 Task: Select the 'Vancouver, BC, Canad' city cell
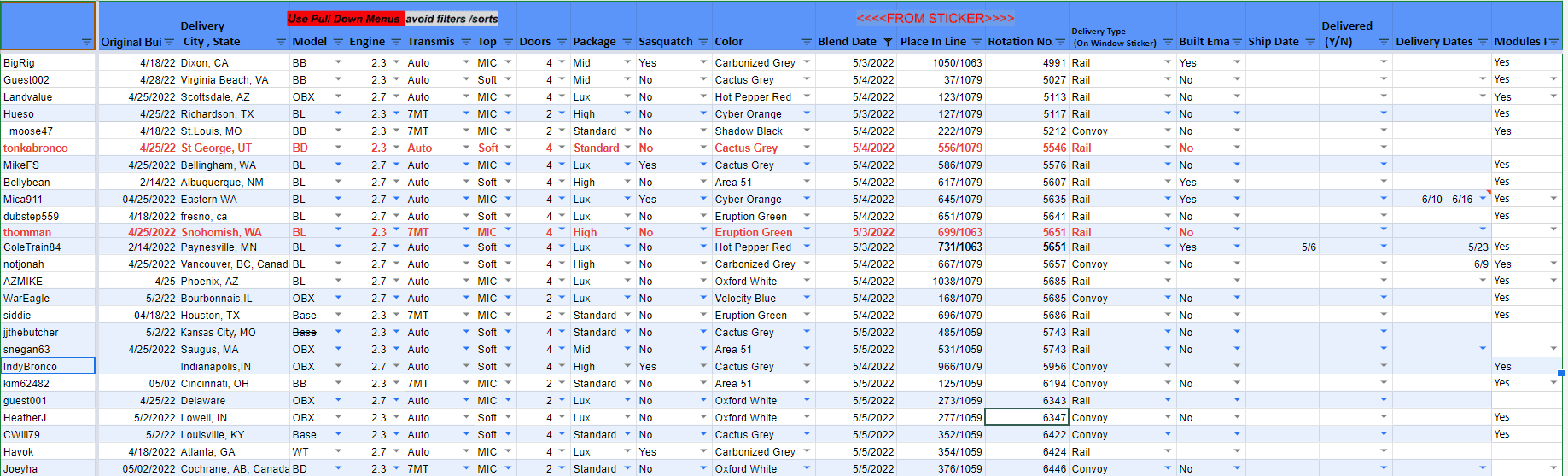tap(234, 264)
